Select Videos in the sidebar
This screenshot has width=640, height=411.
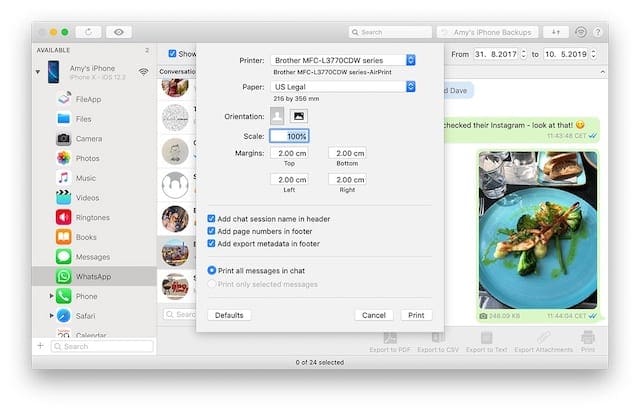point(87,198)
